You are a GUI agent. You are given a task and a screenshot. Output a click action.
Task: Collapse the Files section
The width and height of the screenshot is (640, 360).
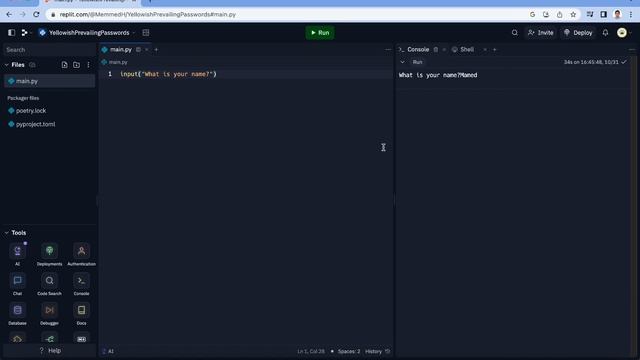(x=7, y=65)
